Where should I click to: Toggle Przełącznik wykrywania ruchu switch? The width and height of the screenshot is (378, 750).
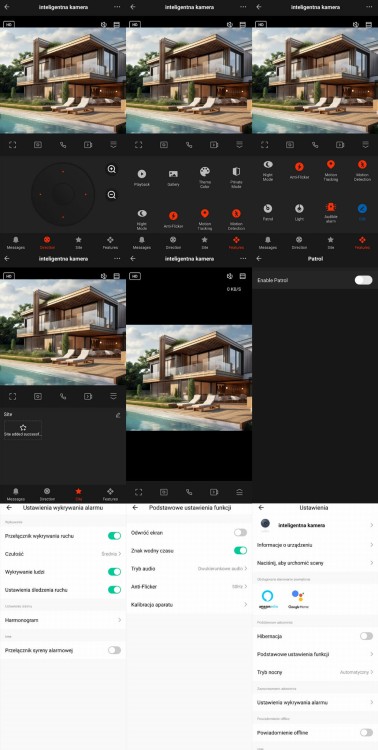pyautogui.click(x=114, y=536)
